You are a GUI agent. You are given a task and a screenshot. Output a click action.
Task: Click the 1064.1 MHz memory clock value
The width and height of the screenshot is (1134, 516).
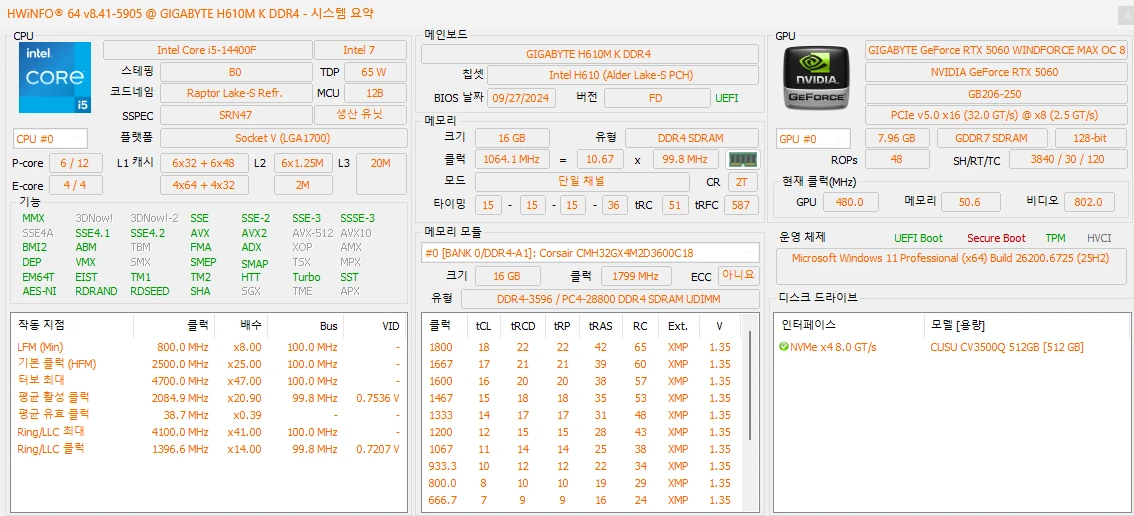512,159
